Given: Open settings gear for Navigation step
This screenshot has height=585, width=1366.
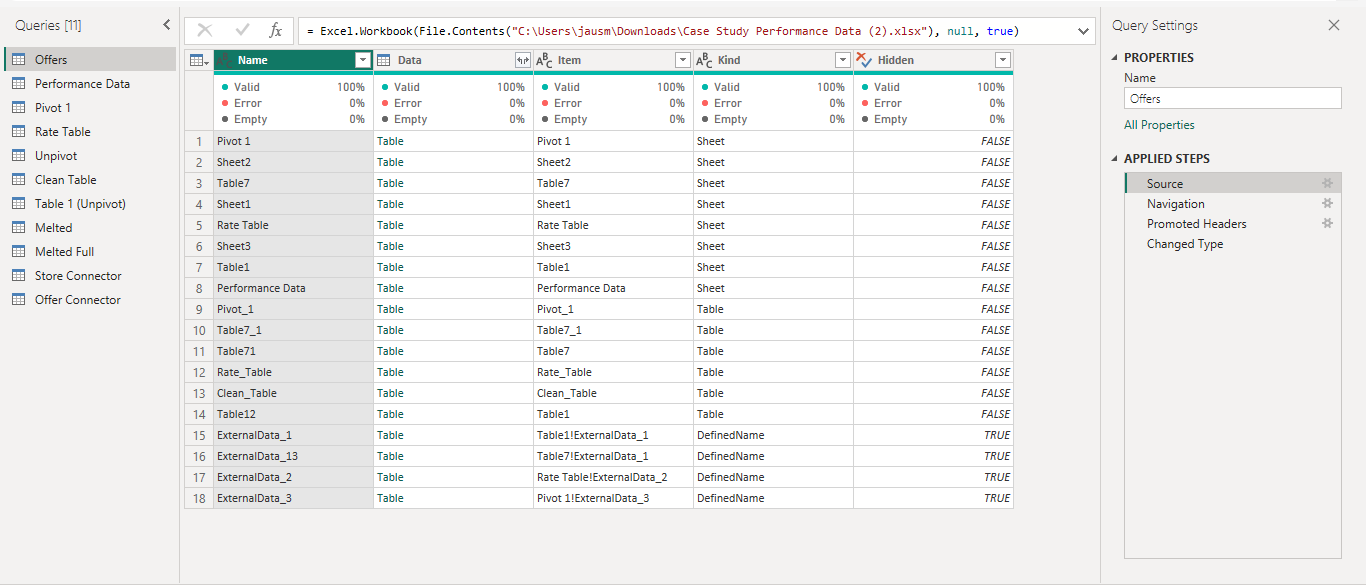Looking at the screenshot, I should [x=1327, y=204].
